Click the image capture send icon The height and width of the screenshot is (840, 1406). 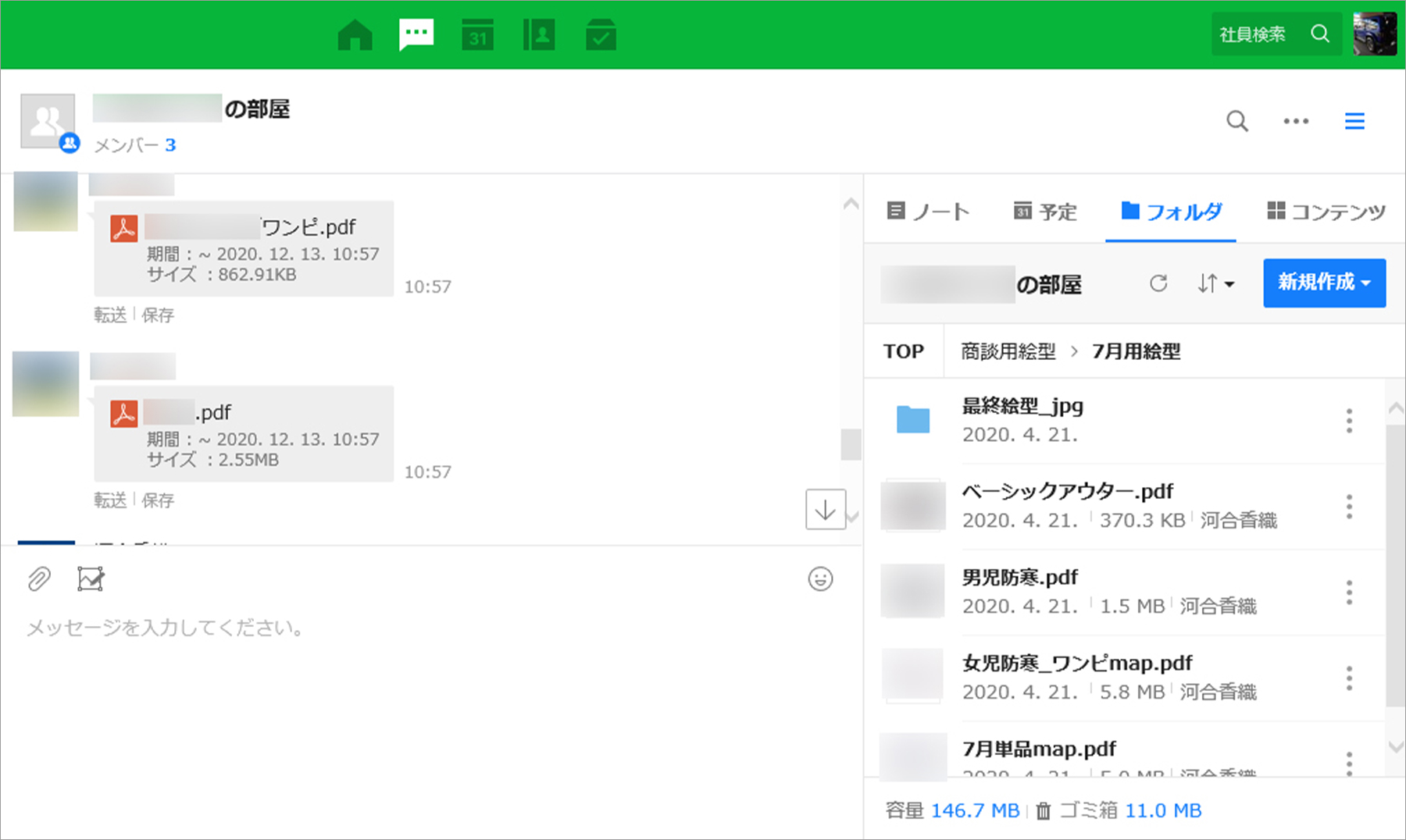pyautogui.click(x=91, y=579)
